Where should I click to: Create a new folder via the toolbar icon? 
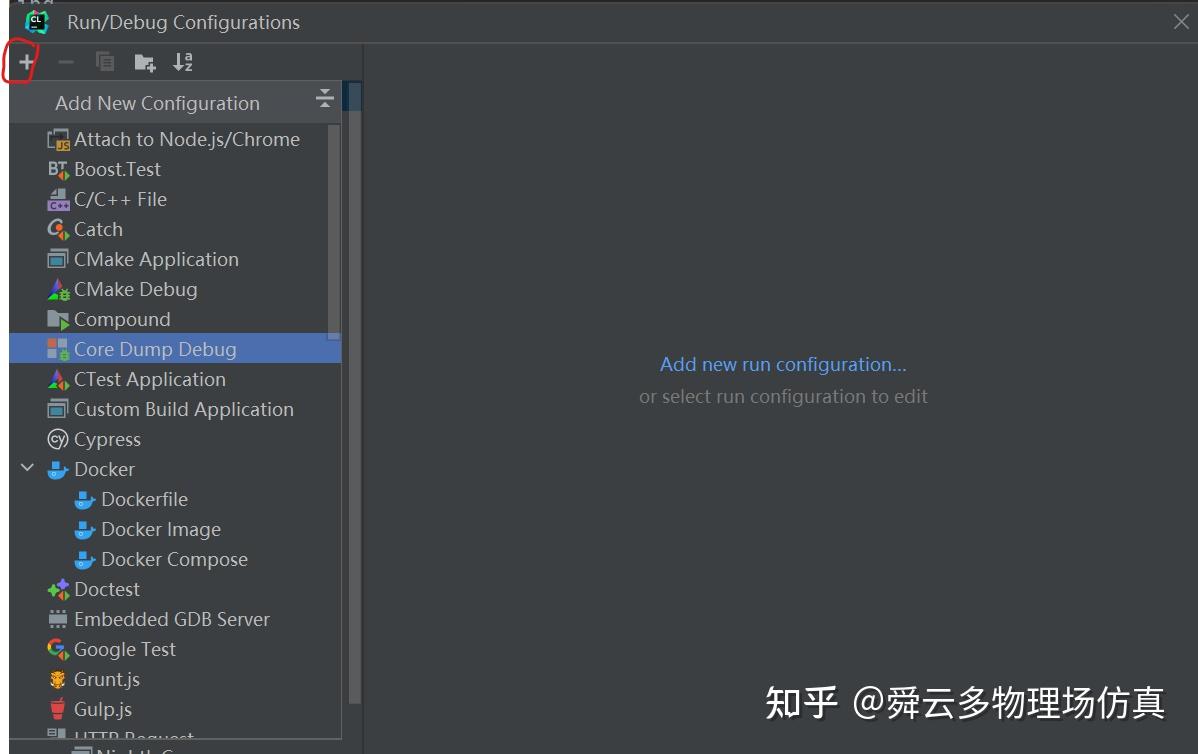pyautogui.click(x=144, y=63)
